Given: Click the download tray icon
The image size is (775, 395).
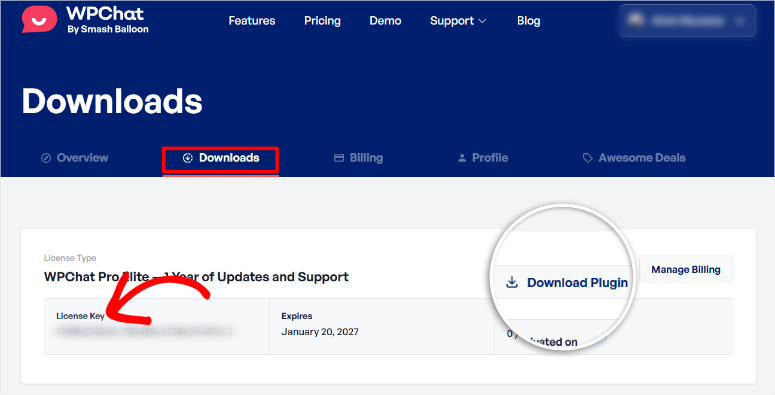Looking at the screenshot, I should 512,282.
